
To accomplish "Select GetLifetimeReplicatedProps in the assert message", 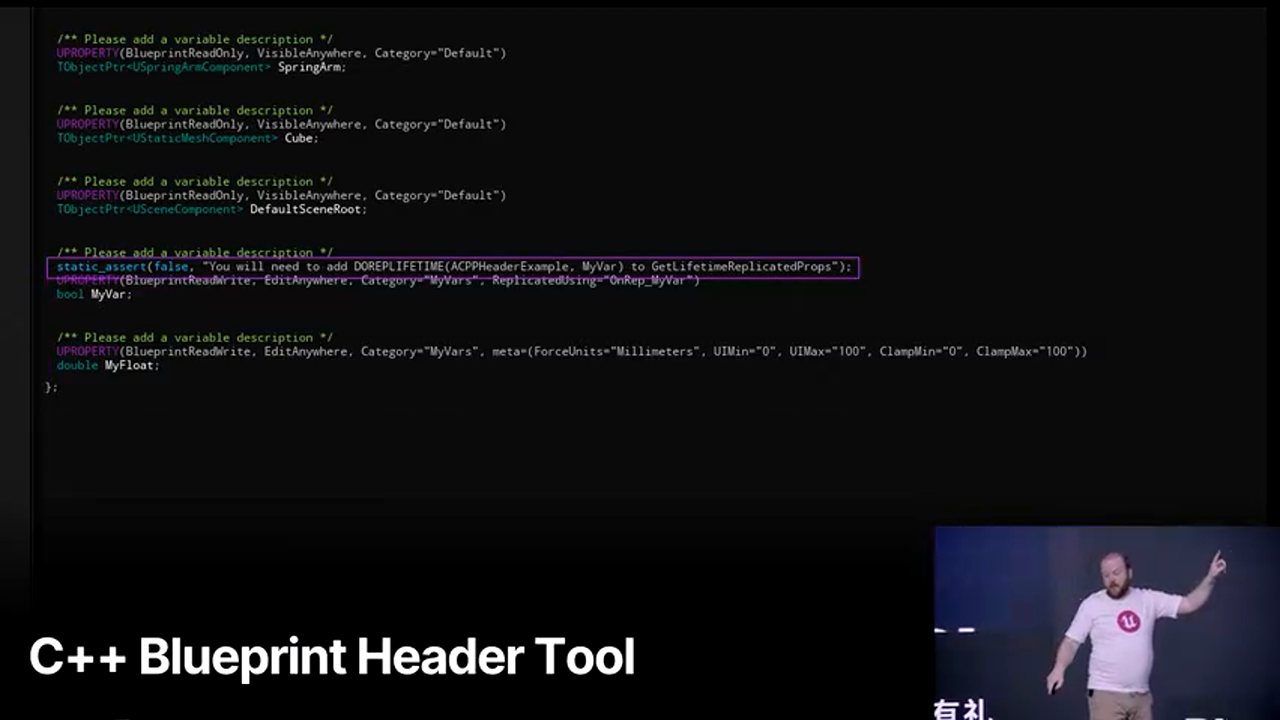I will click(x=741, y=267).
